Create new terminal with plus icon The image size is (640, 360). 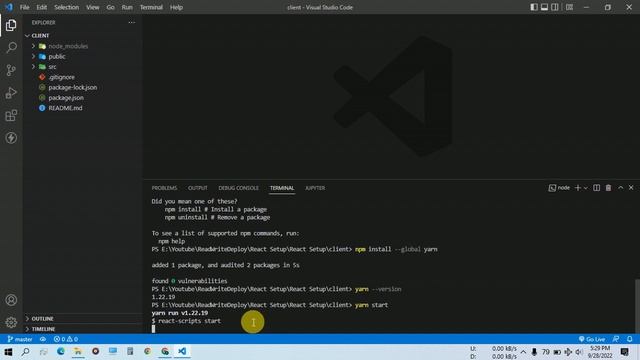click(578, 188)
